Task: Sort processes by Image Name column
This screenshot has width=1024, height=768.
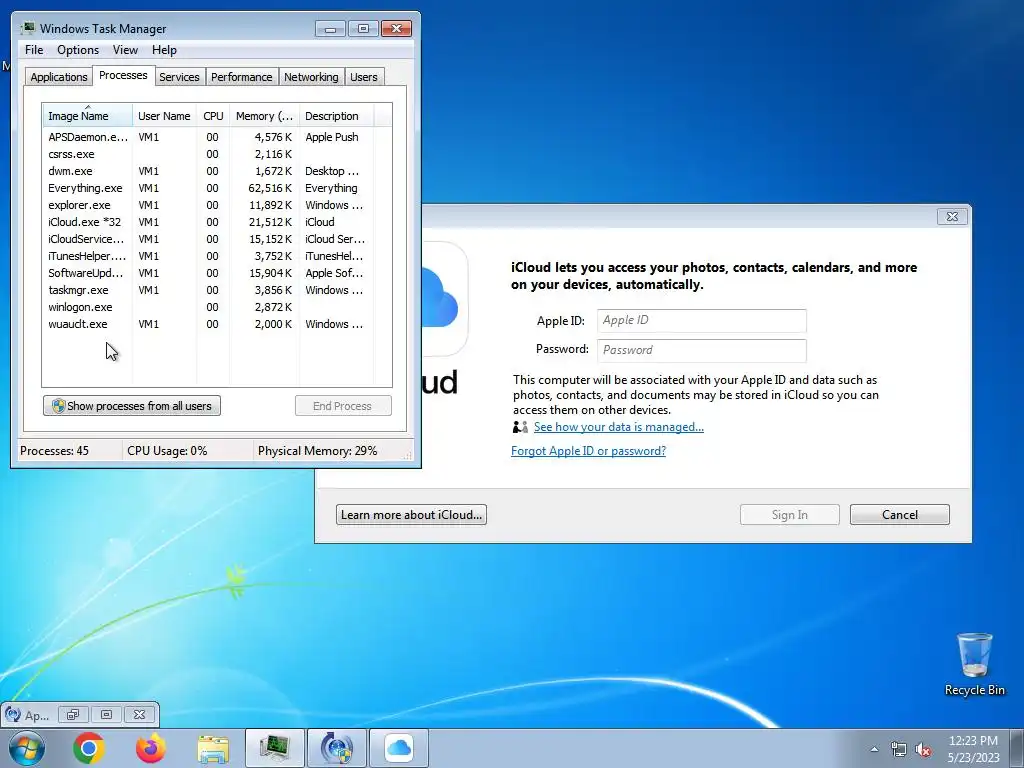Action: (x=88, y=116)
